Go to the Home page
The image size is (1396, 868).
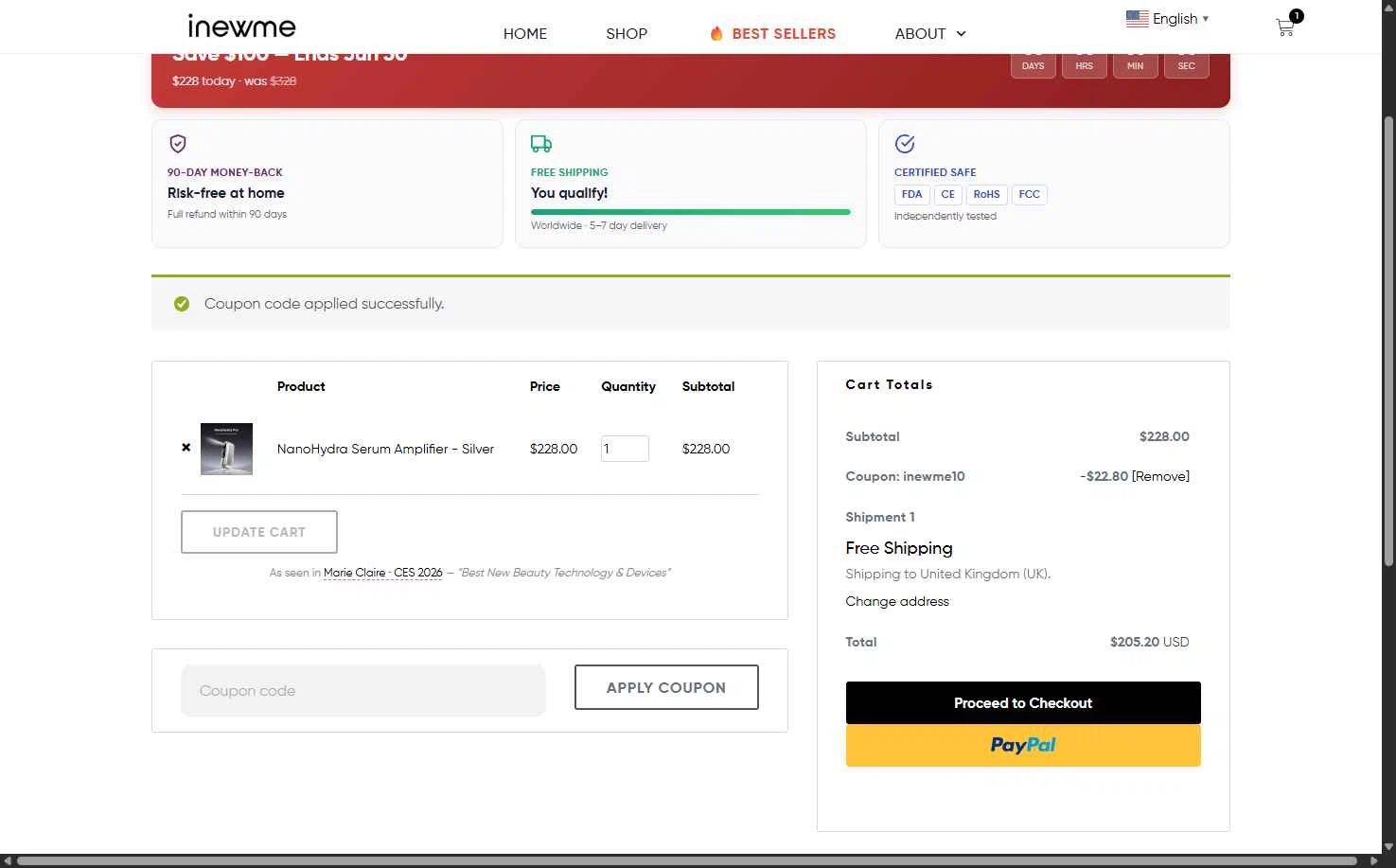525,34
